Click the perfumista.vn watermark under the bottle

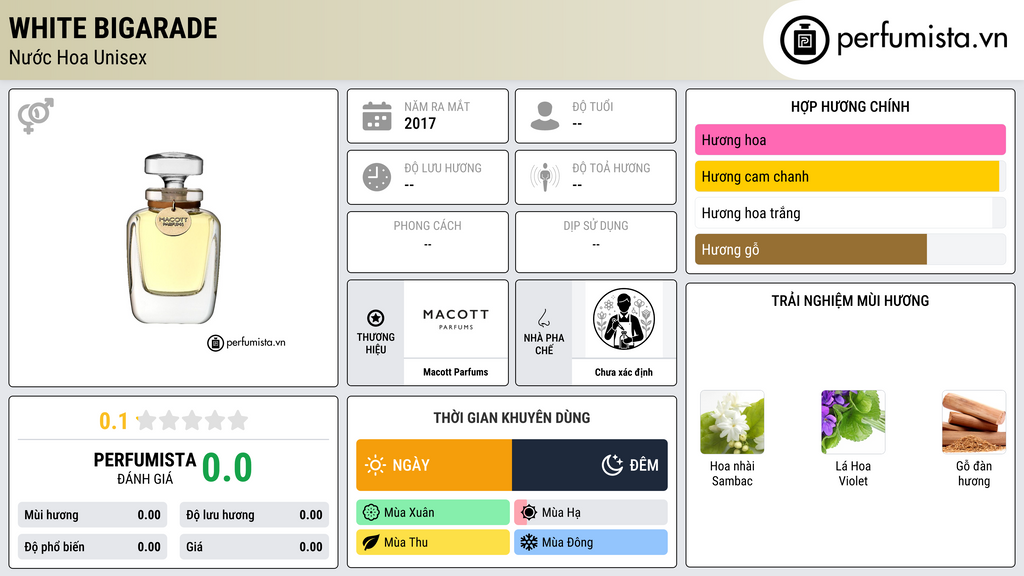tap(246, 342)
